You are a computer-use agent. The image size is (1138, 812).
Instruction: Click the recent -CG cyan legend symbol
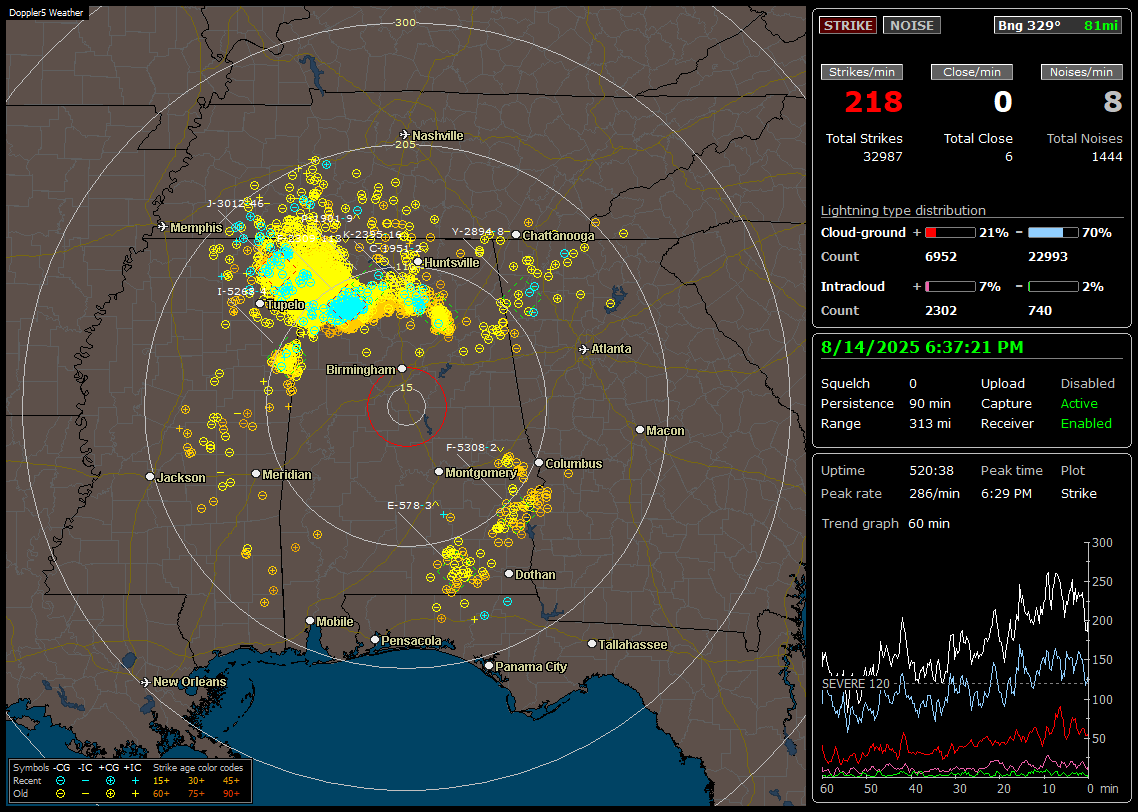(60, 781)
